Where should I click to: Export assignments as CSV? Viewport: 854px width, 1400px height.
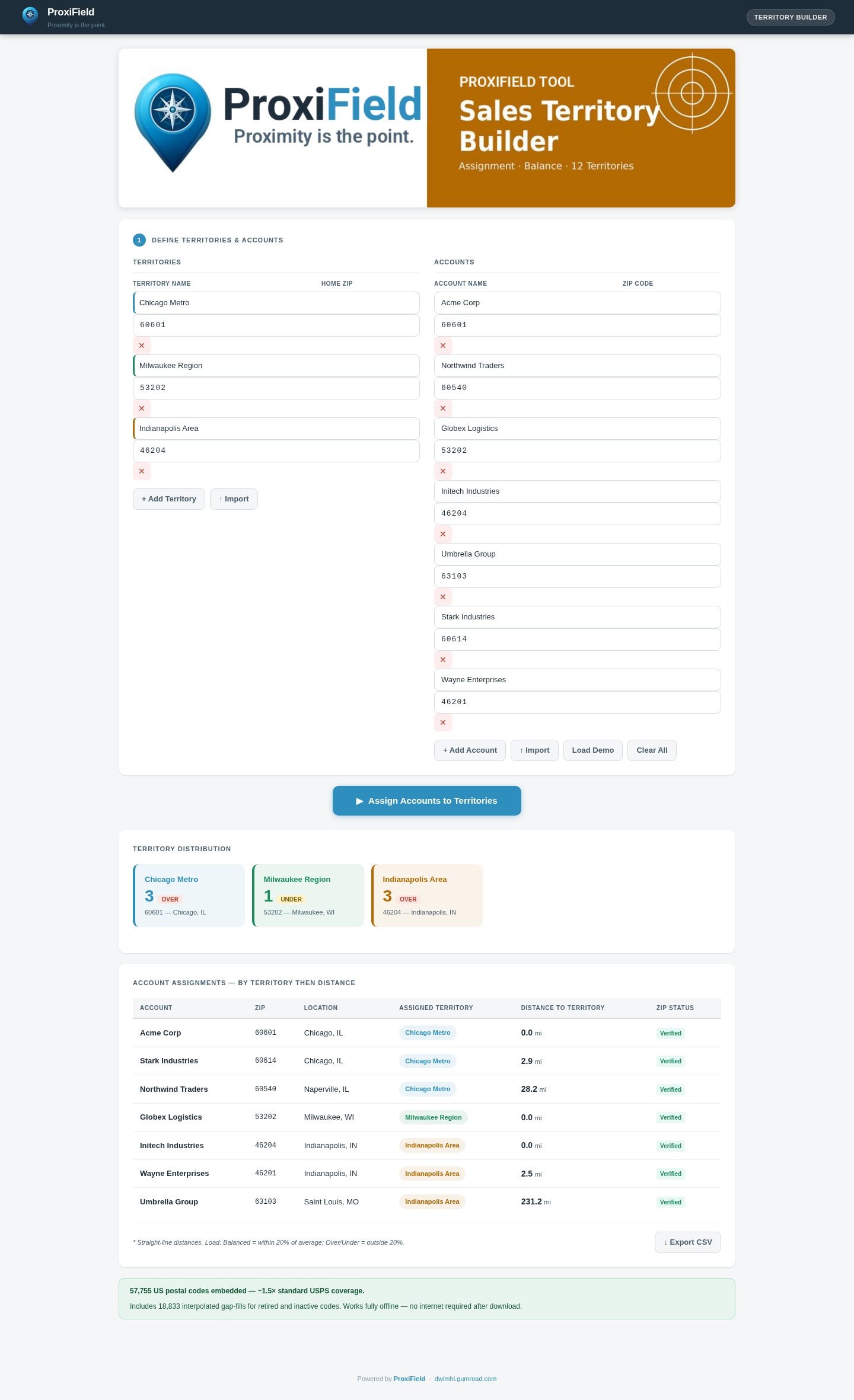[688, 1242]
